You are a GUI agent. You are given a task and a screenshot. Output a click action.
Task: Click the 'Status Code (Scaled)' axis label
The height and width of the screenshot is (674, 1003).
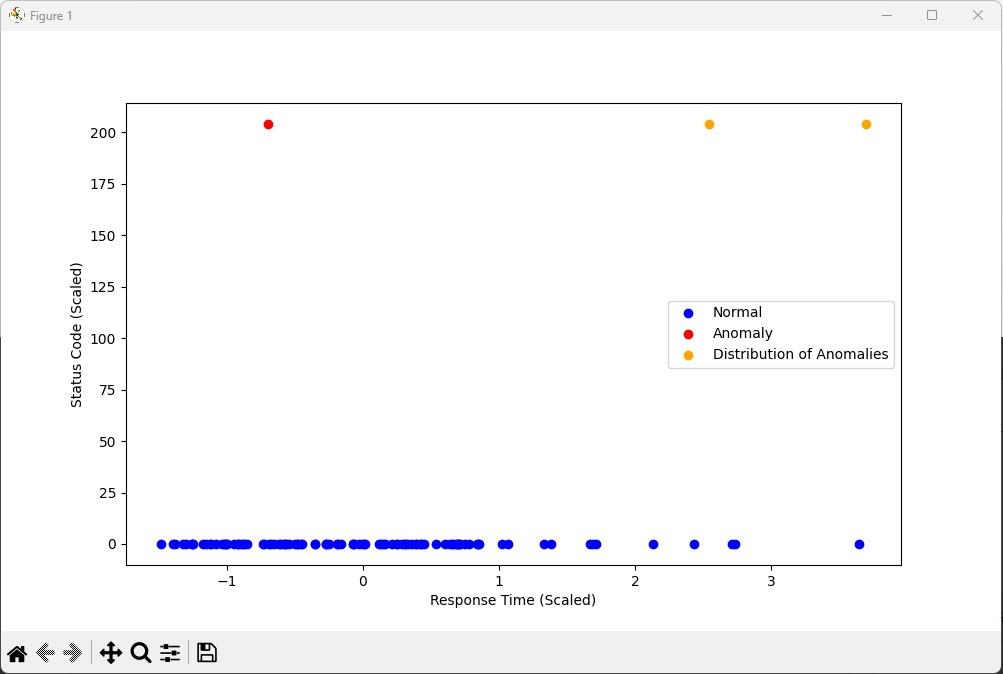(76, 334)
